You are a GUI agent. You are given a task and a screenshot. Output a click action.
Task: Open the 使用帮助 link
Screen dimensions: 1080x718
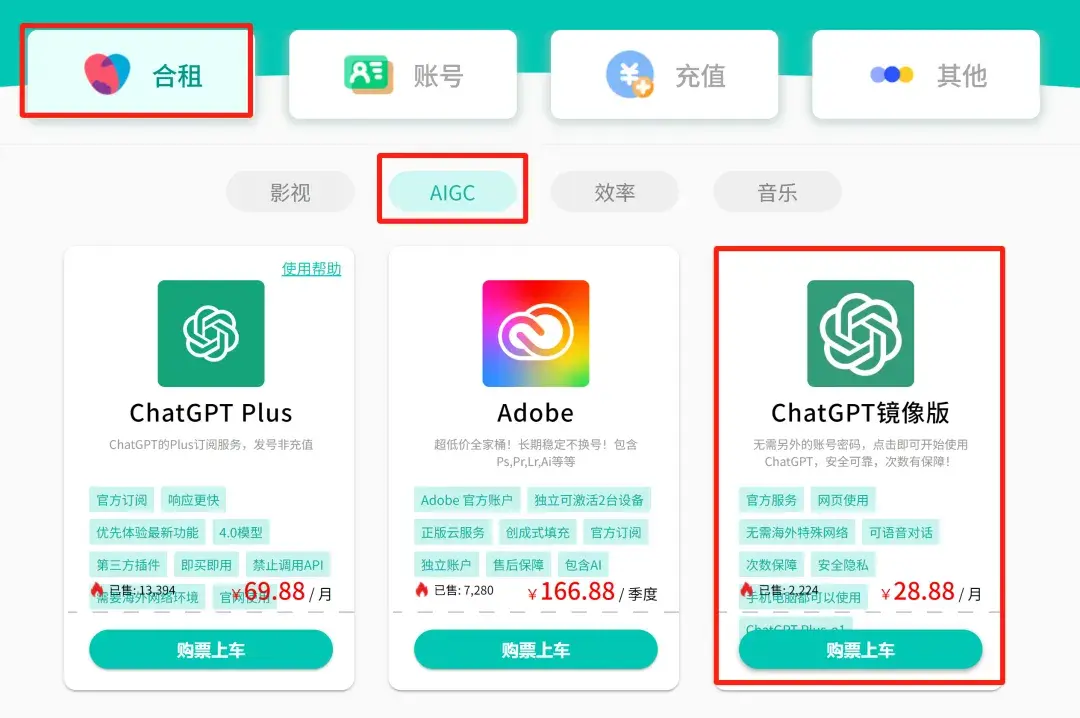click(x=311, y=269)
